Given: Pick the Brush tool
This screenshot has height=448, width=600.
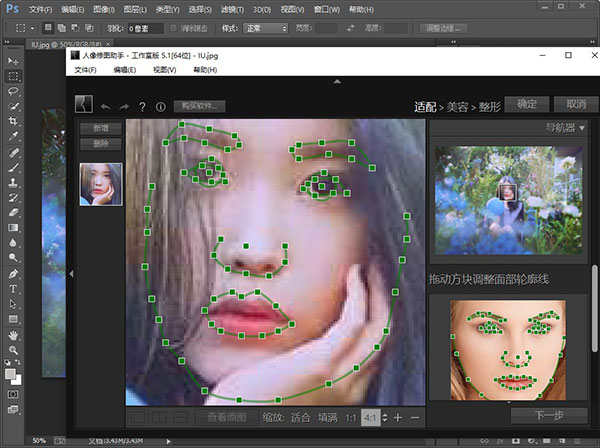Looking at the screenshot, I should [14, 167].
